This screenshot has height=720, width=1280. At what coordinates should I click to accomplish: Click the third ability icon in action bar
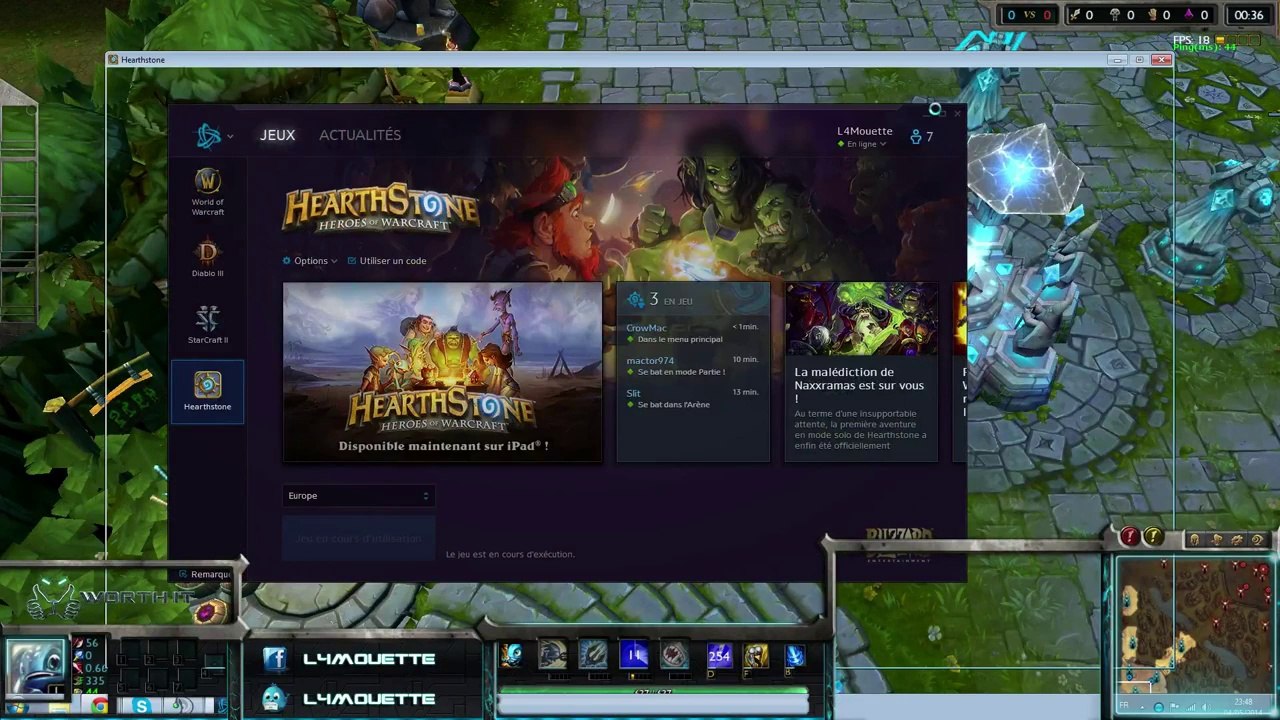(593, 655)
